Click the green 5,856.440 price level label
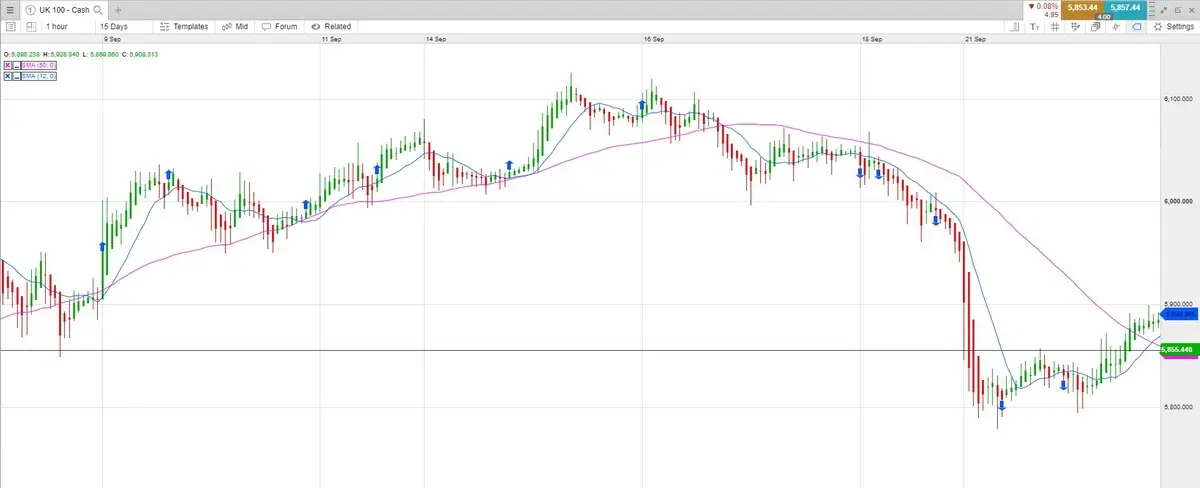The width and height of the screenshot is (1200, 488). [x=1177, y=349]
